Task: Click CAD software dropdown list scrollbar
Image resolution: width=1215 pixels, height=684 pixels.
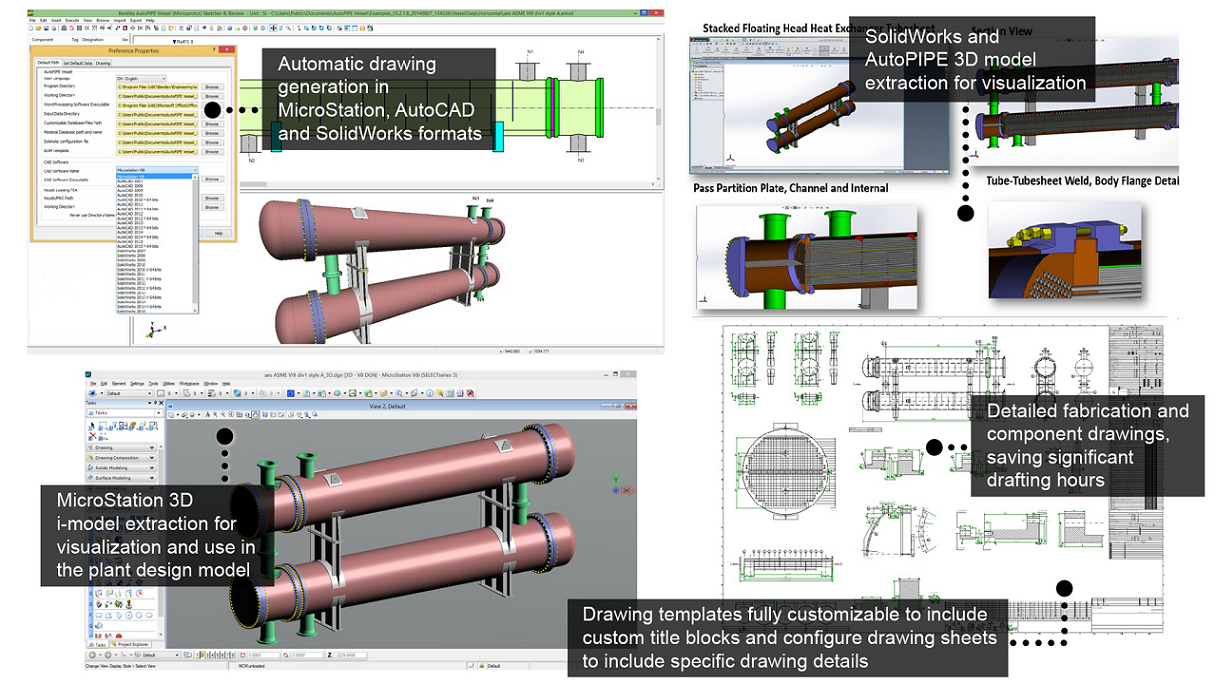Action: pyautogui.click(x=195, y=244)
